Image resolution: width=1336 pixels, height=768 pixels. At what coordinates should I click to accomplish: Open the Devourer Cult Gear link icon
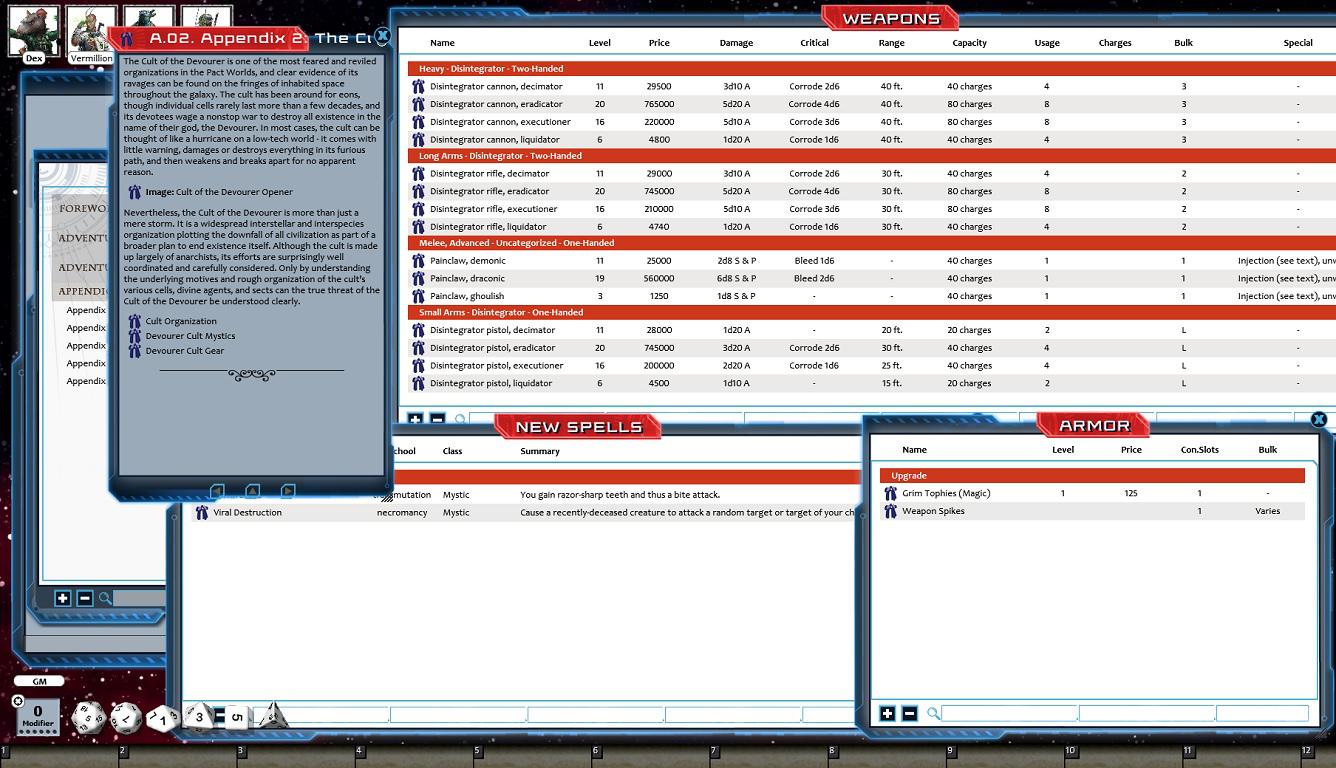pos(135,351)
